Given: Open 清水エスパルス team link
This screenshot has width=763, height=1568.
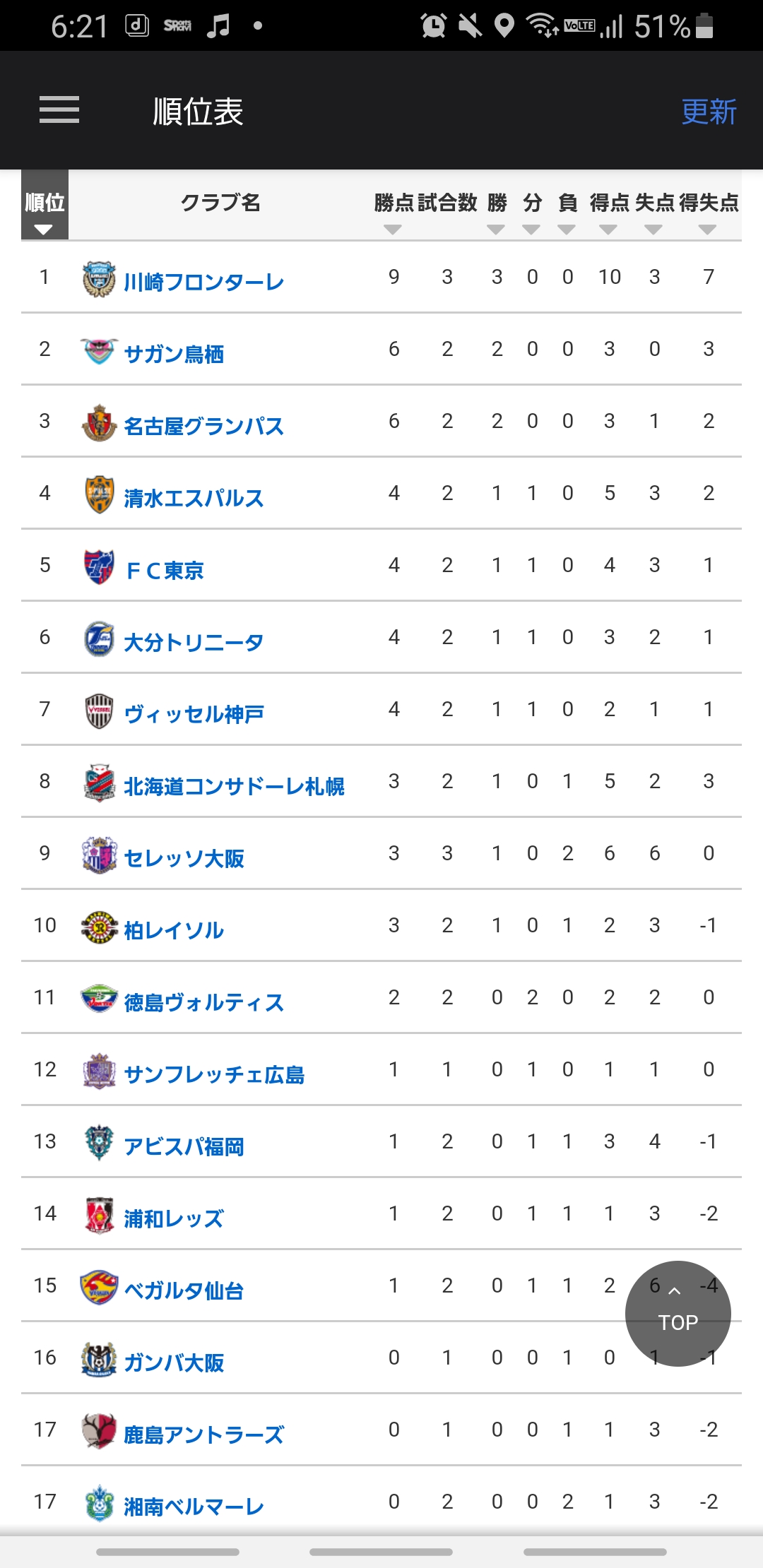Looking at the screenshot, I should 194,499.
